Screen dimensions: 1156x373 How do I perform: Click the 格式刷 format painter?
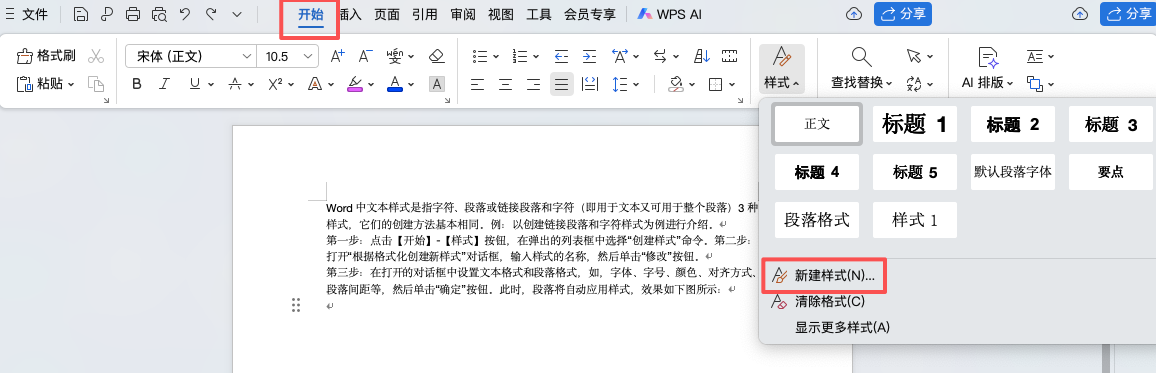(45, 56)
